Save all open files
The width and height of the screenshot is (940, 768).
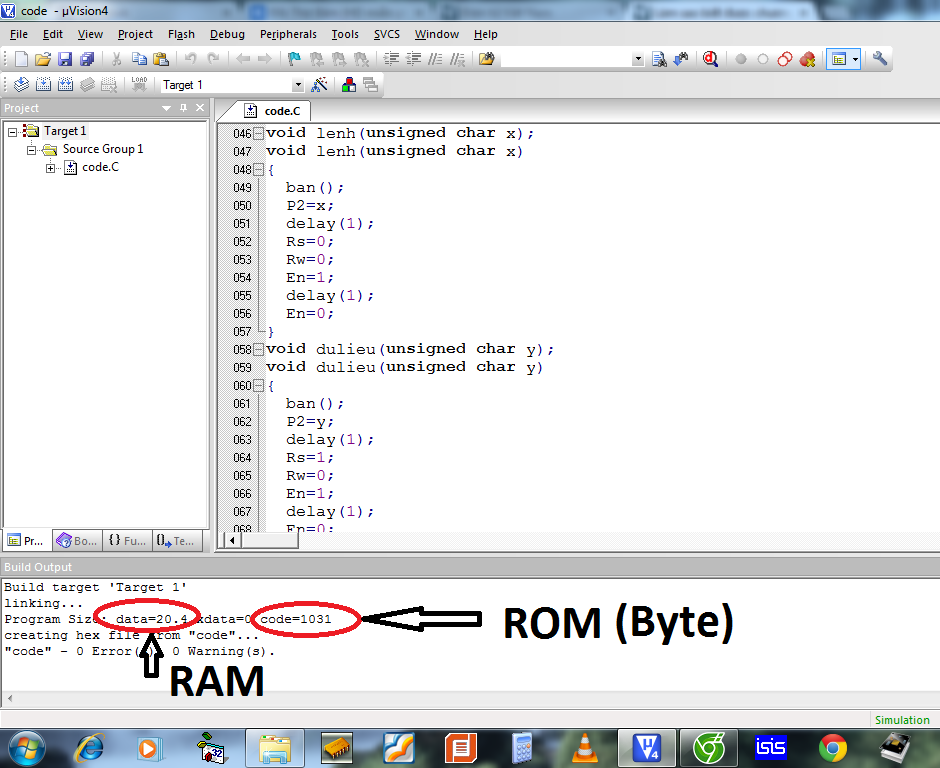coord(87,59)
